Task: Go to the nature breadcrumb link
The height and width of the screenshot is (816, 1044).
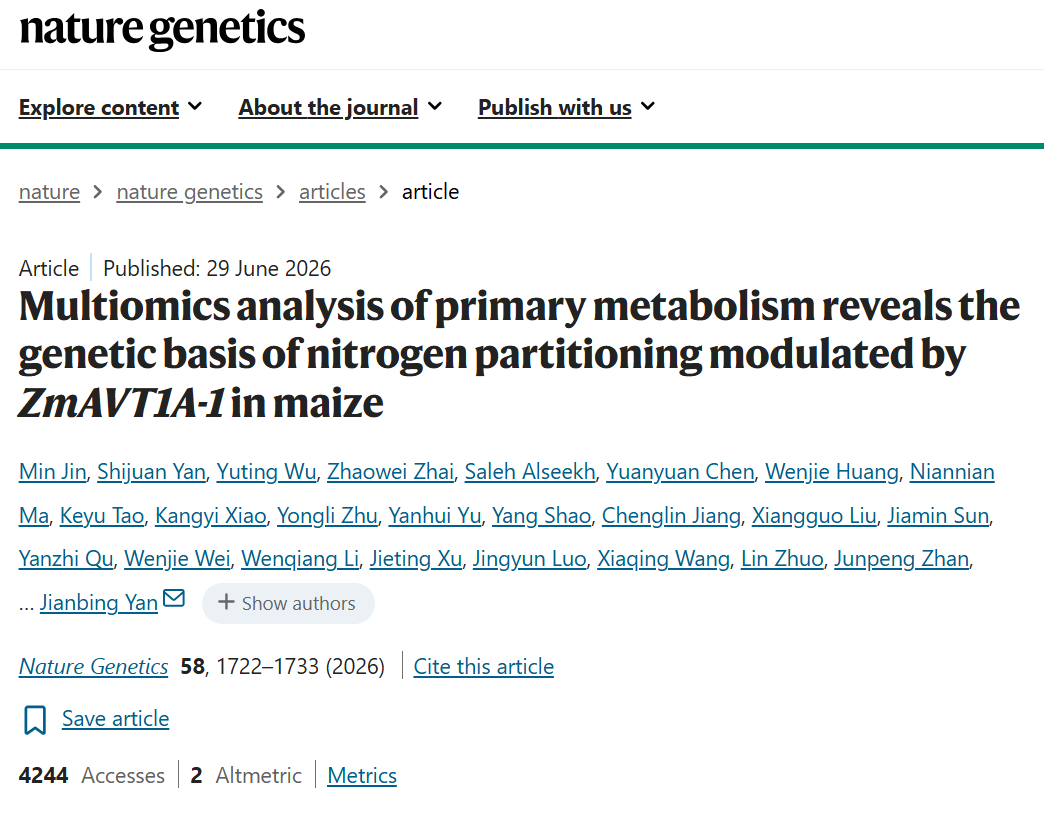Action: pyautogui.click(x=49, y=192)
